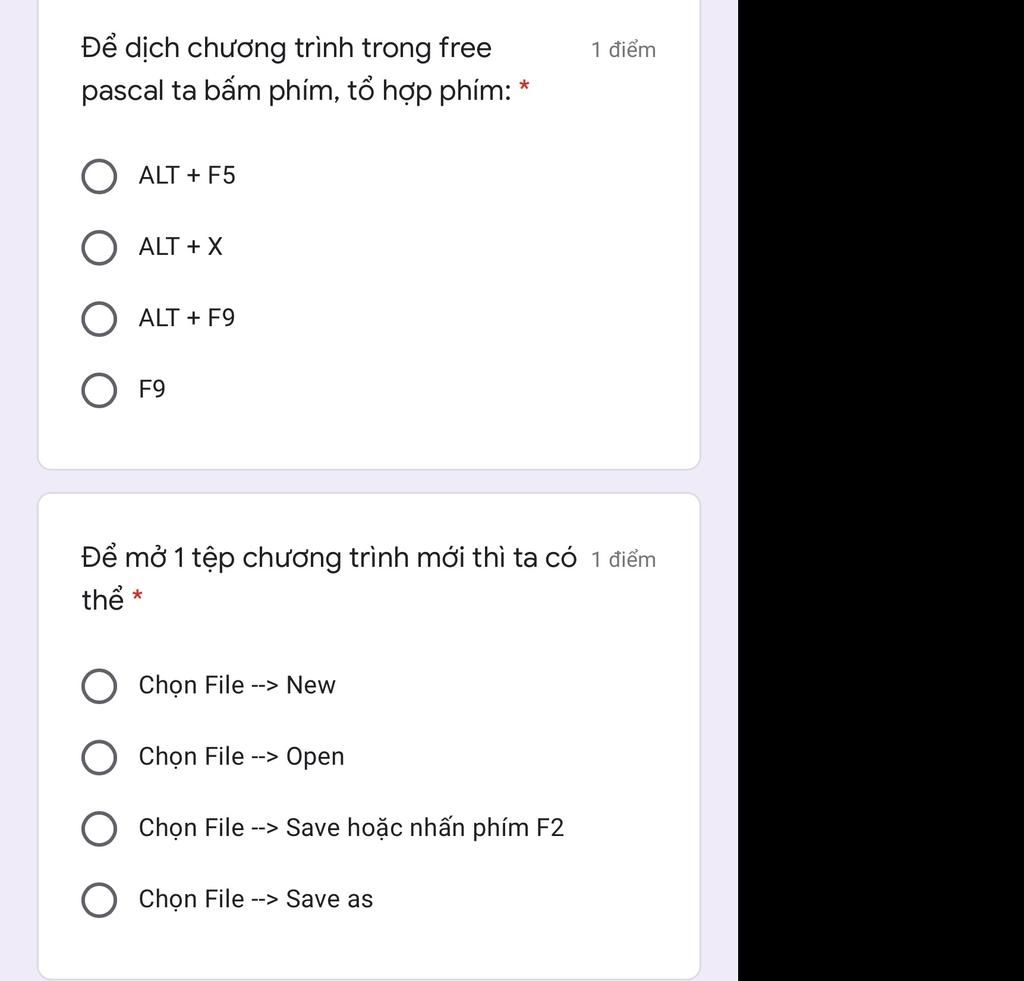The width and height of the screenshot is (1024, 981).
Task: Click the question title about dịch chương trình
Action: pos(305,69)
